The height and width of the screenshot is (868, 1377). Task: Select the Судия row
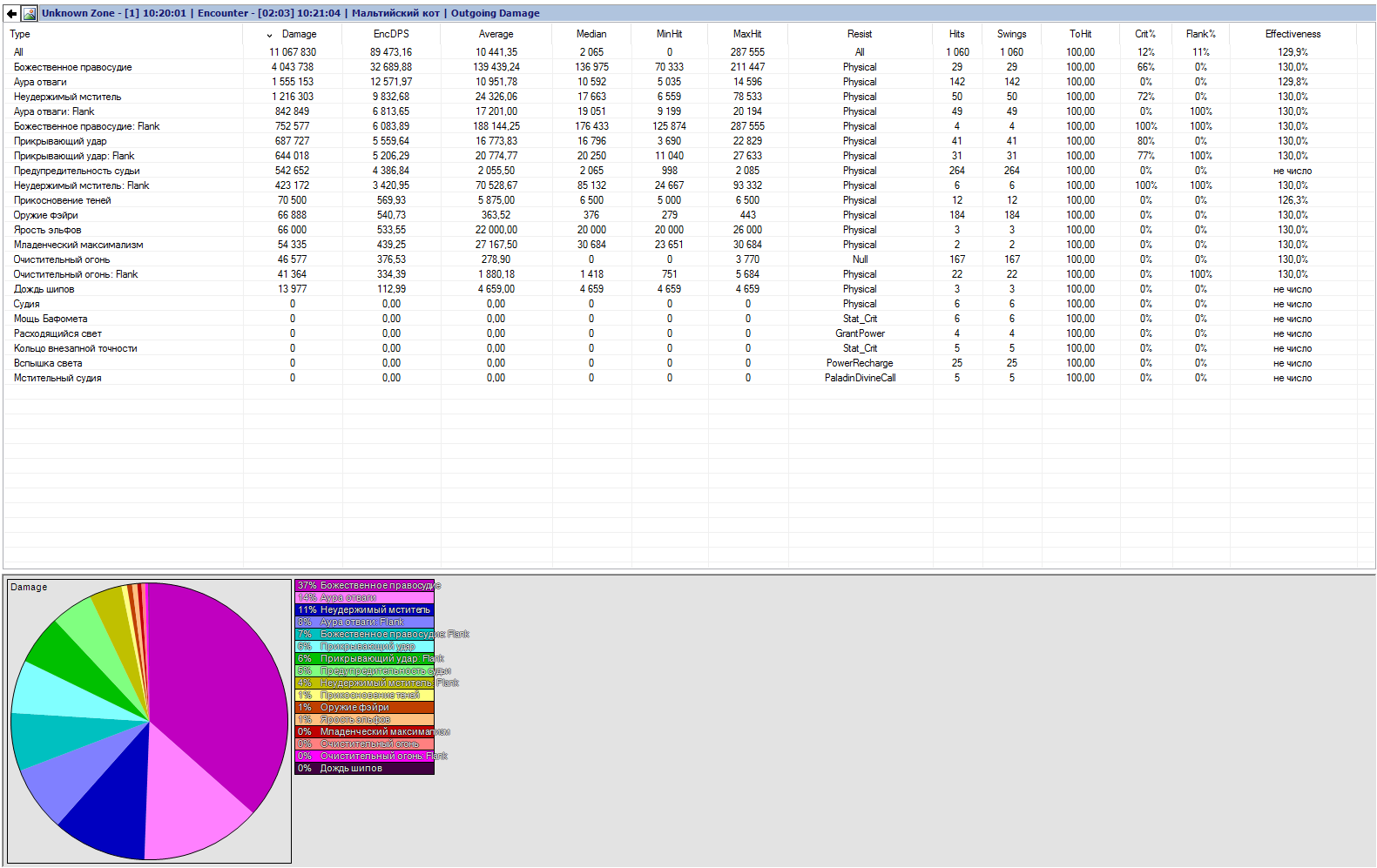[x=688, y=304]
